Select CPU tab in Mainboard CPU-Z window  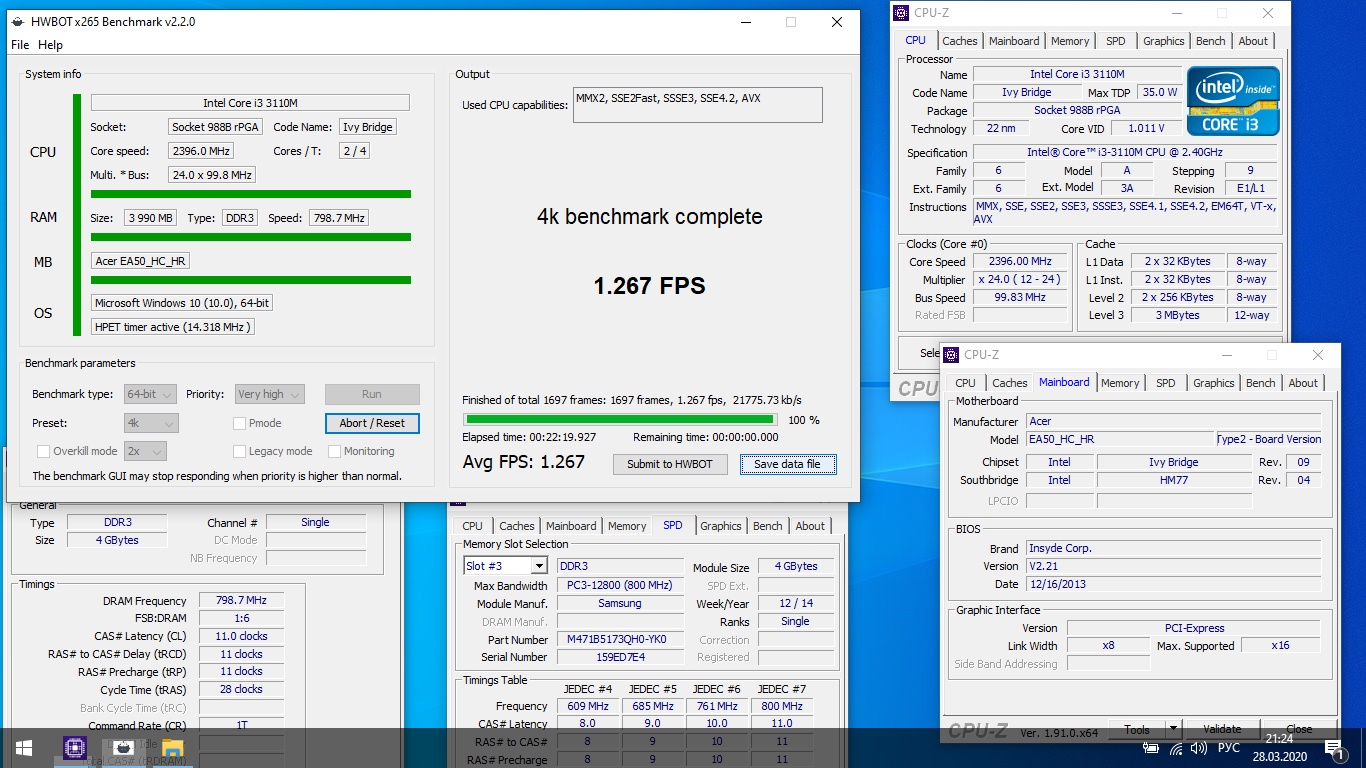(965, 383)
